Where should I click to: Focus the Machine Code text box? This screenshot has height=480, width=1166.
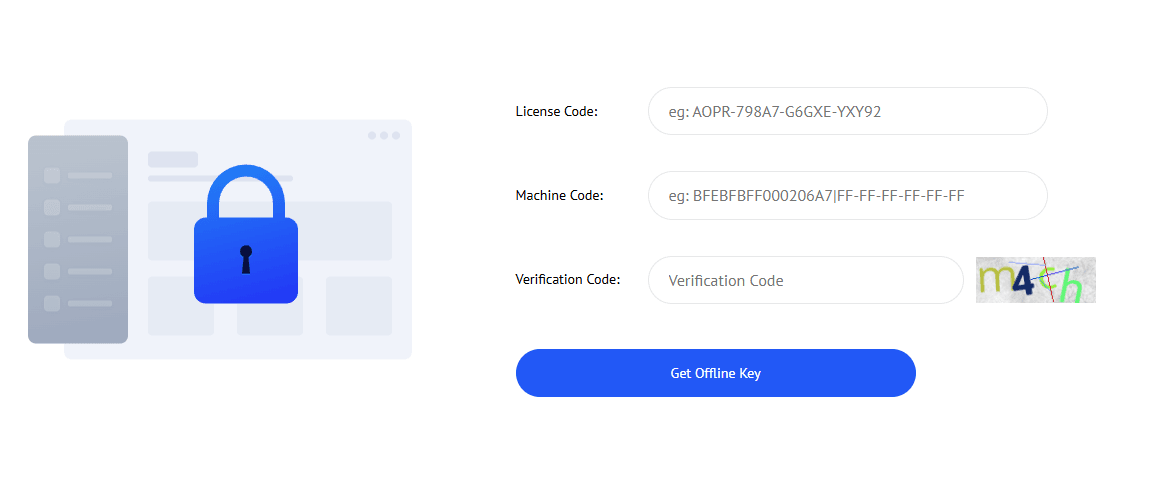pos(847,195)
